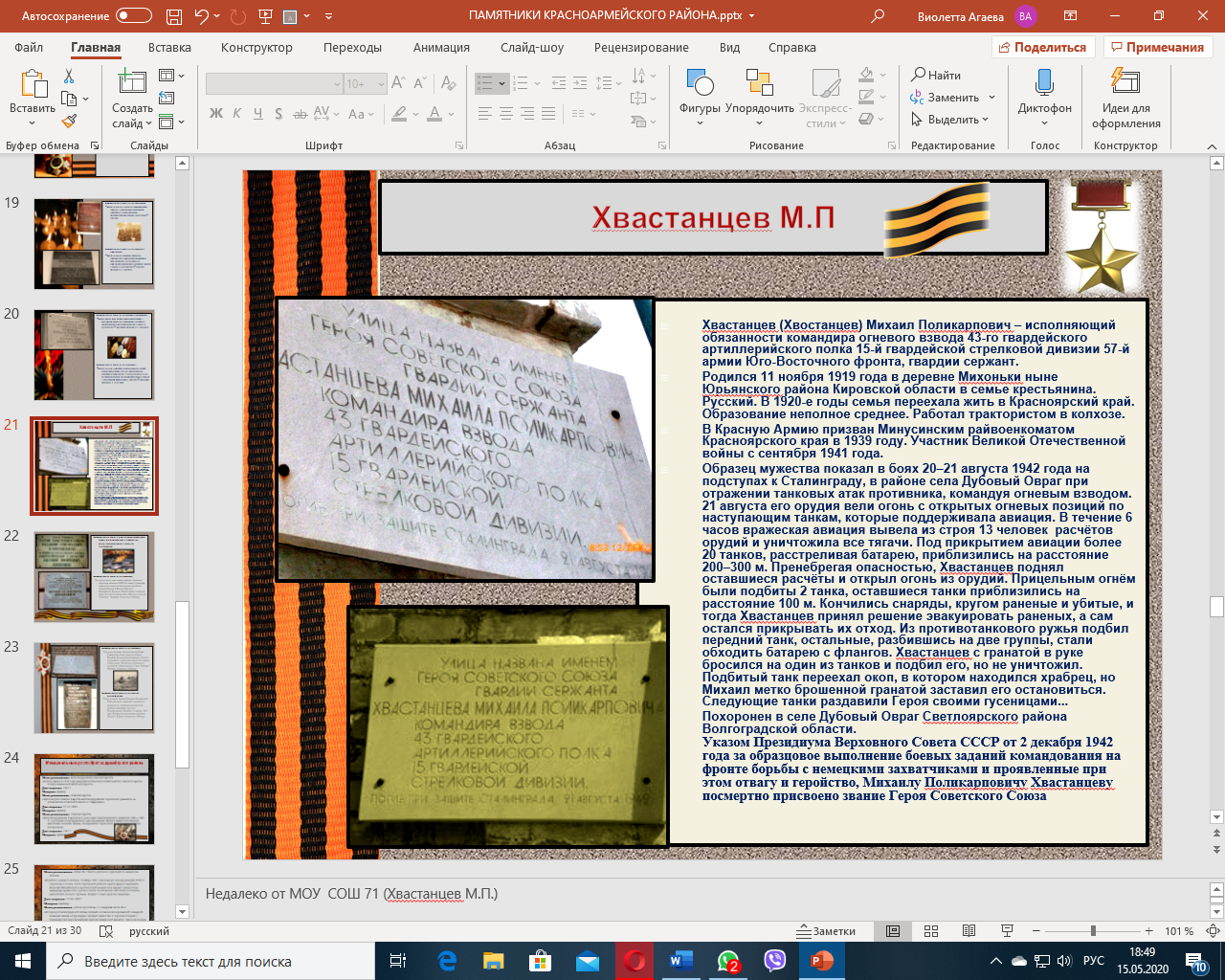Screen dimensions: 1225x980
Task: Open Reading View from status bar
Action: [x=969, y=931]
